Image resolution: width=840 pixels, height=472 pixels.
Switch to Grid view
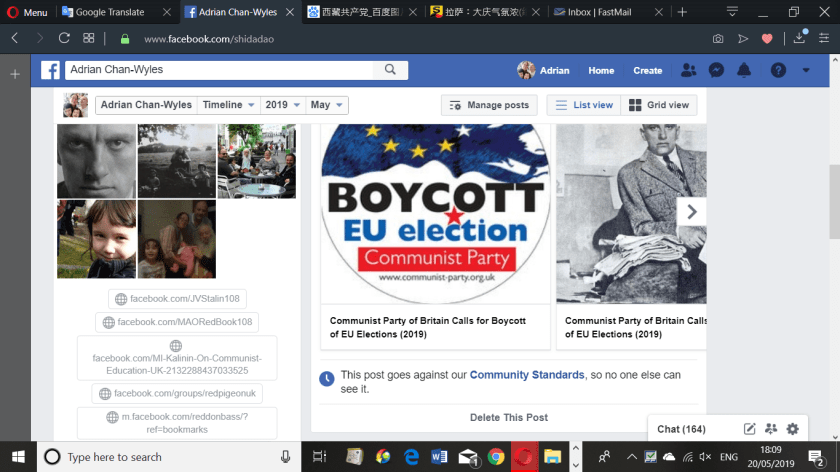click(659, 105)
